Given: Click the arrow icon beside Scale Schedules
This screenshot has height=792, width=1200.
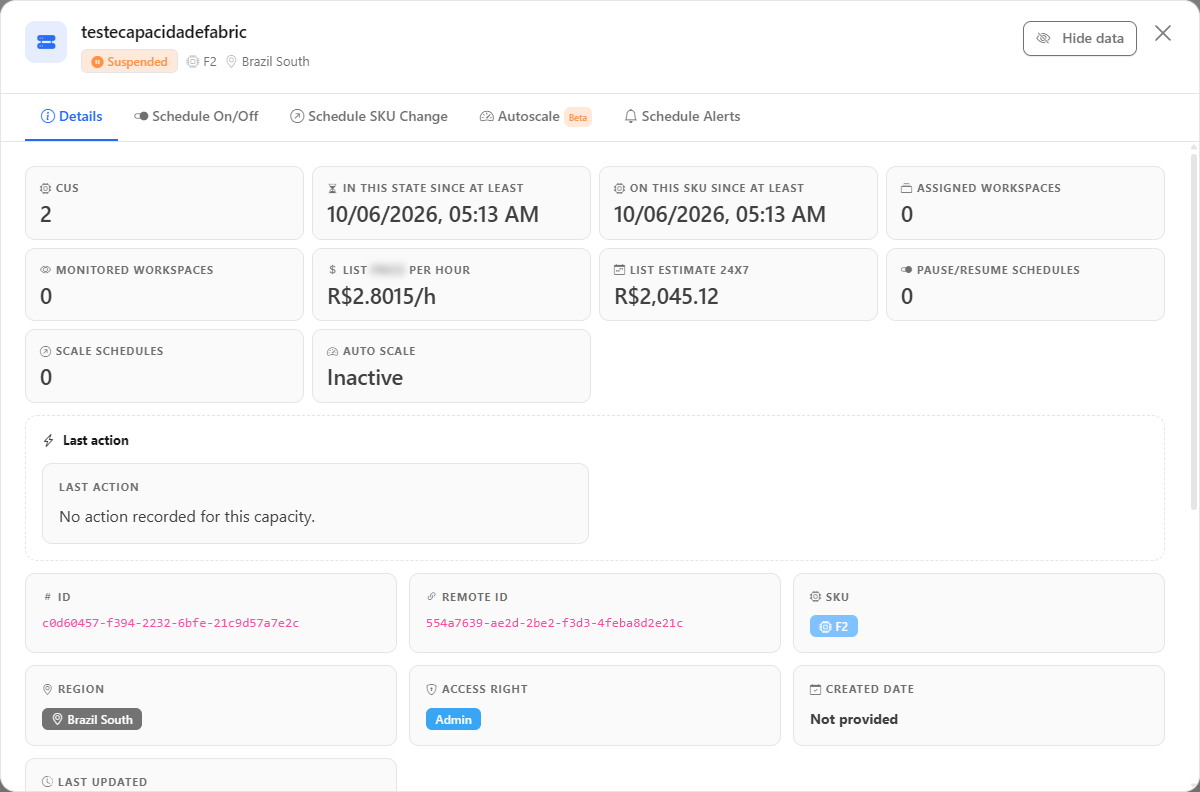Looking at the screenshot, I should [x=45, y=352].
